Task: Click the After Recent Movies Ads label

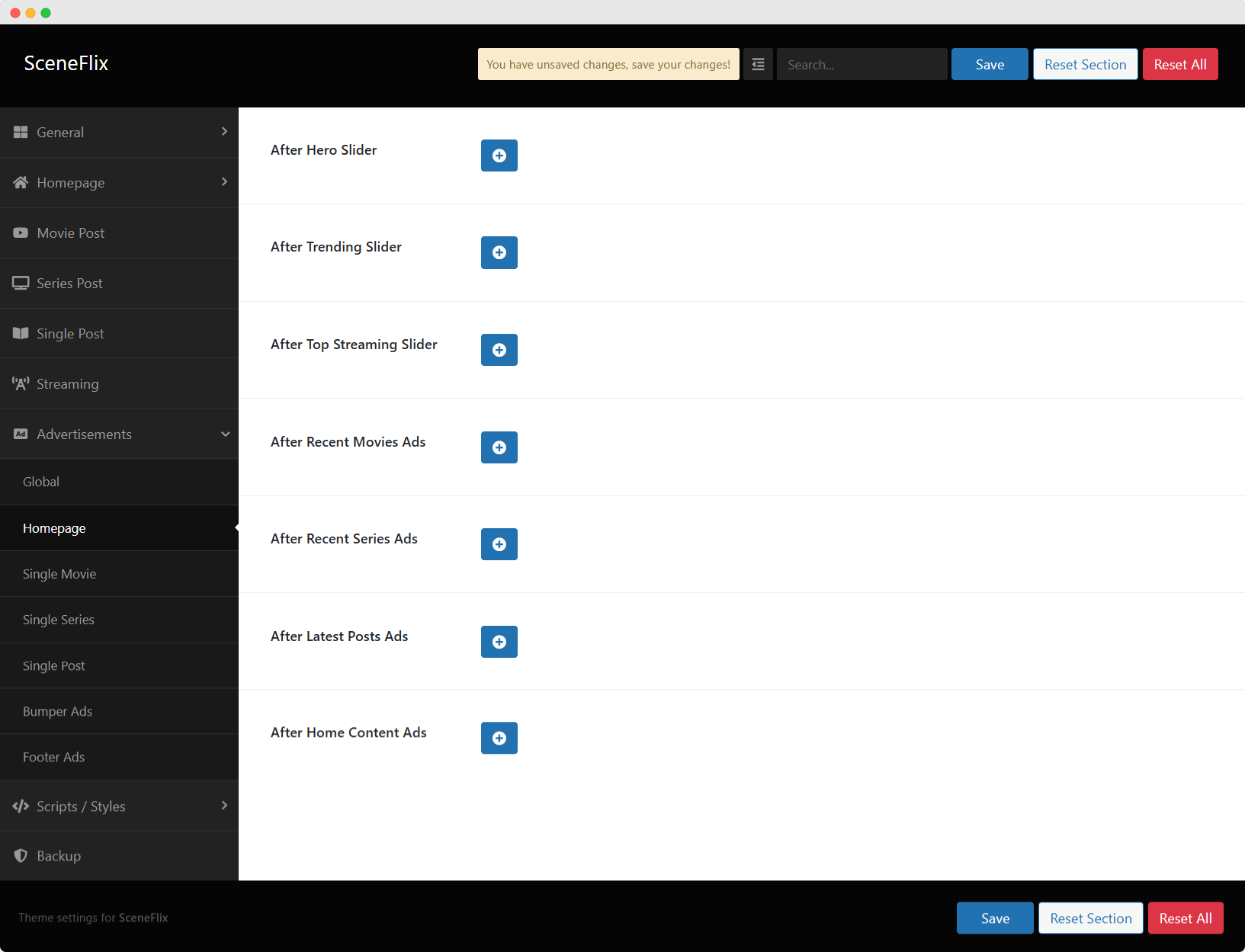Action: point(348,442)
